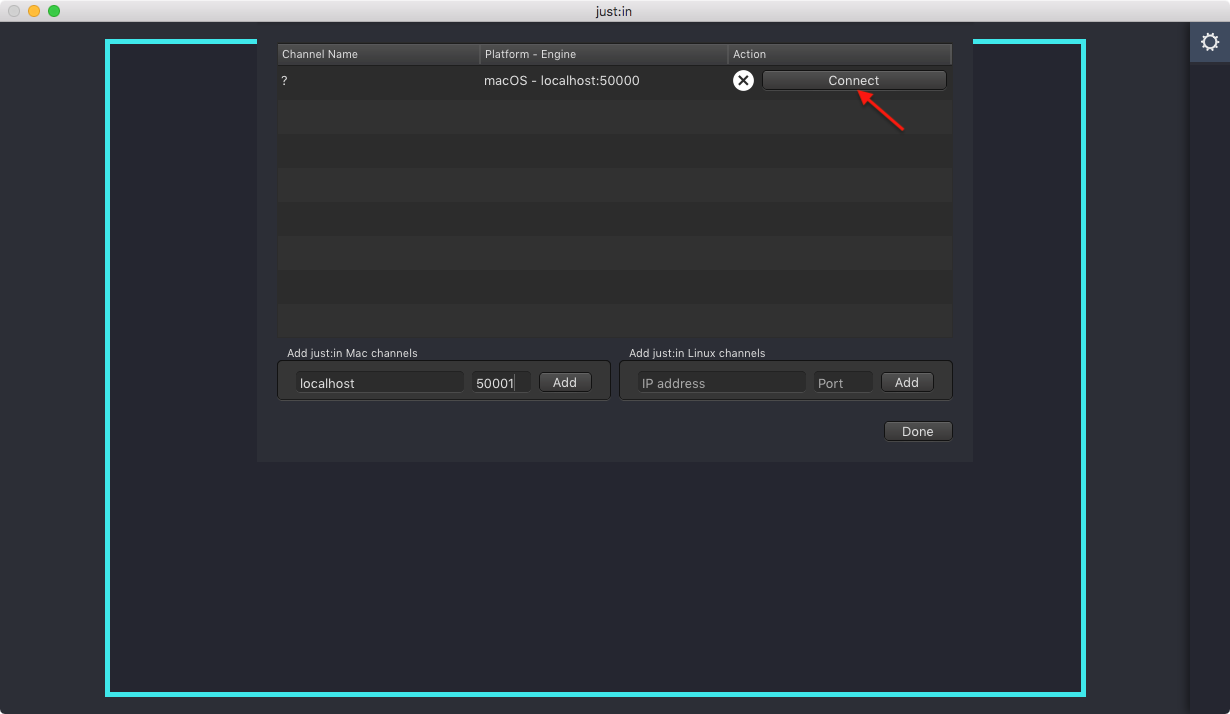This screenshot has height=714, width=1230.
Task: Select the macOS - localhost:50000 entry
Action: click(562, 81)
